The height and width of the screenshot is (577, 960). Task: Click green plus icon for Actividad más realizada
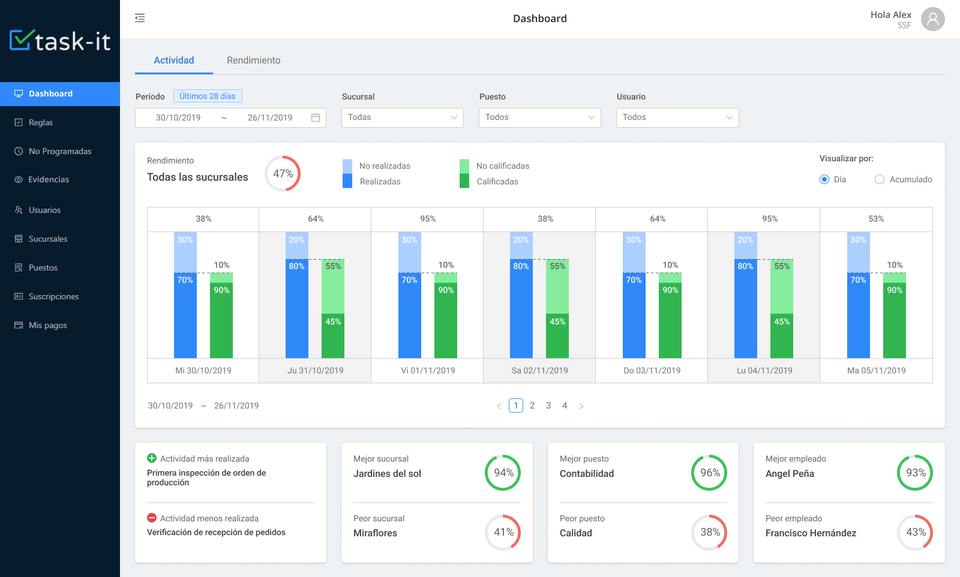(x=152, y=458)
